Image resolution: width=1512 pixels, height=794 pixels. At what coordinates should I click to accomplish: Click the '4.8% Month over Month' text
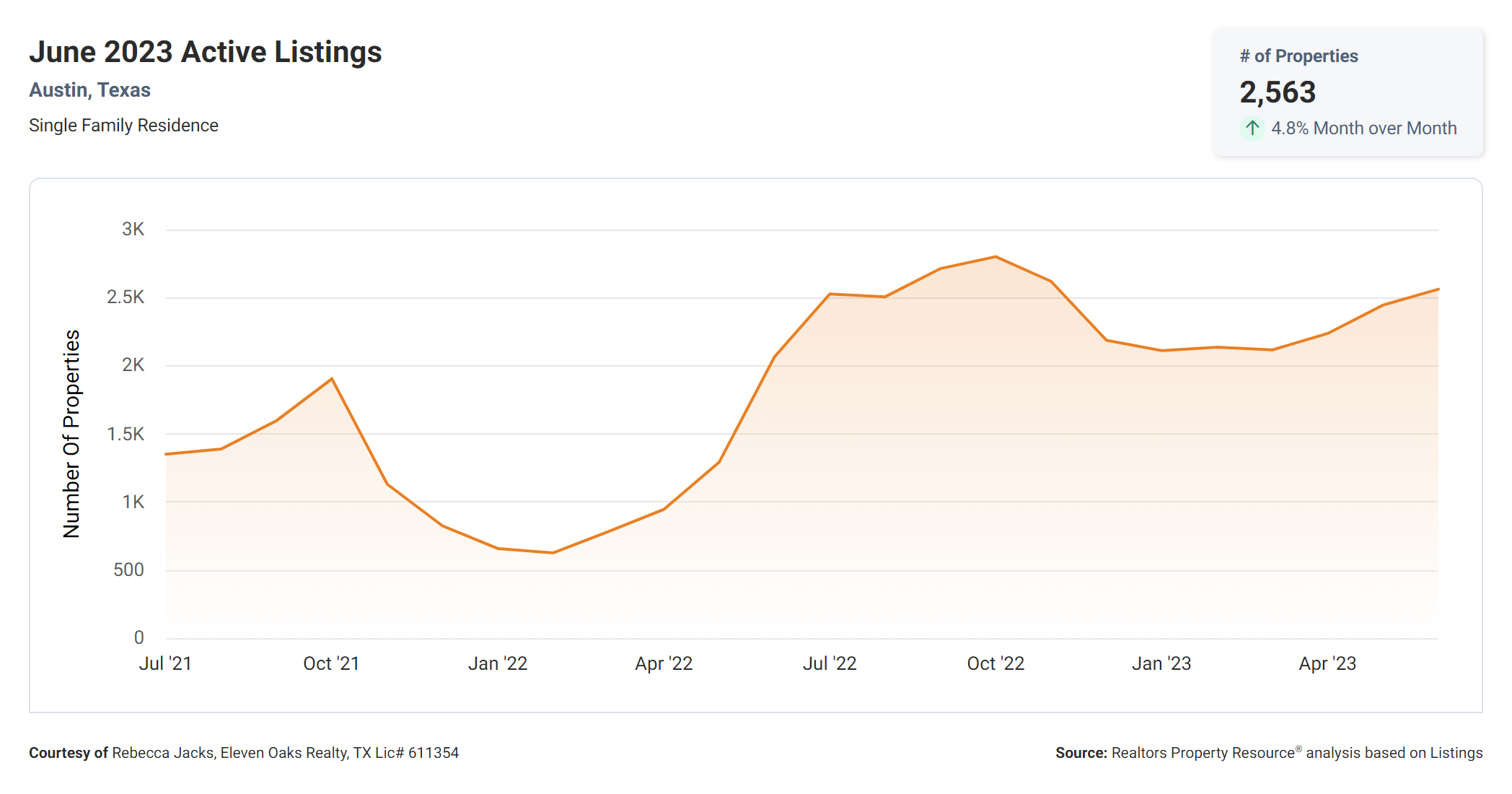point(1363,128)
